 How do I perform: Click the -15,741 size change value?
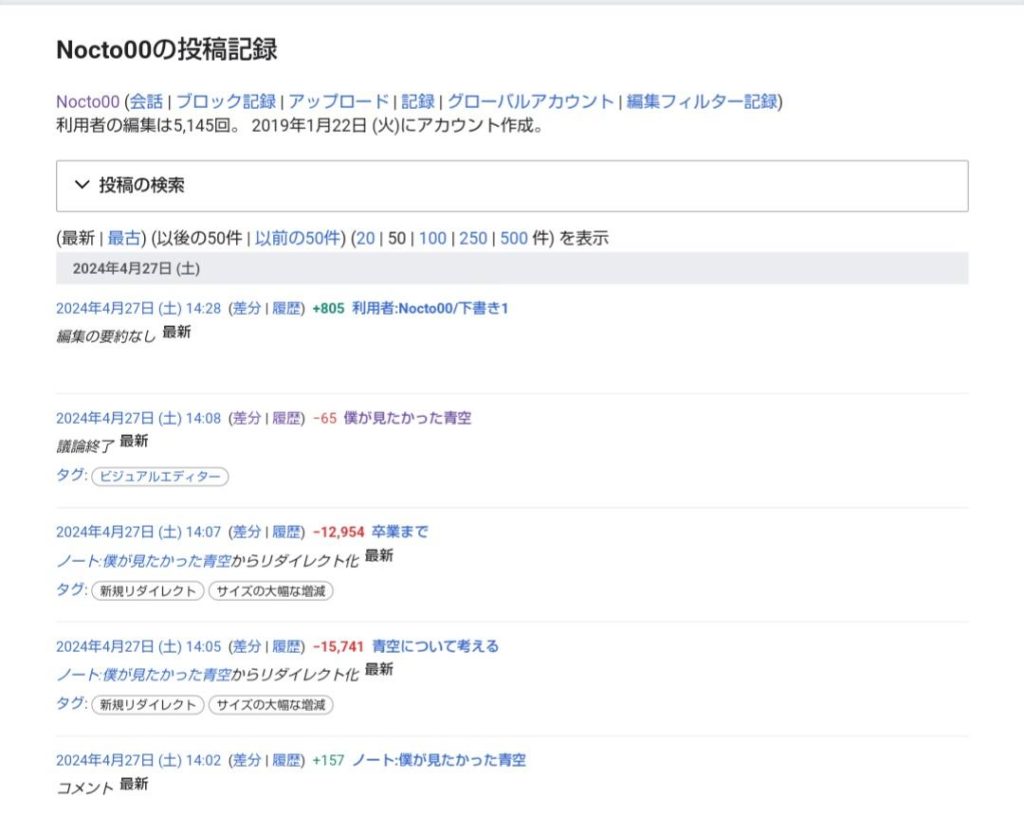point(338,646)
